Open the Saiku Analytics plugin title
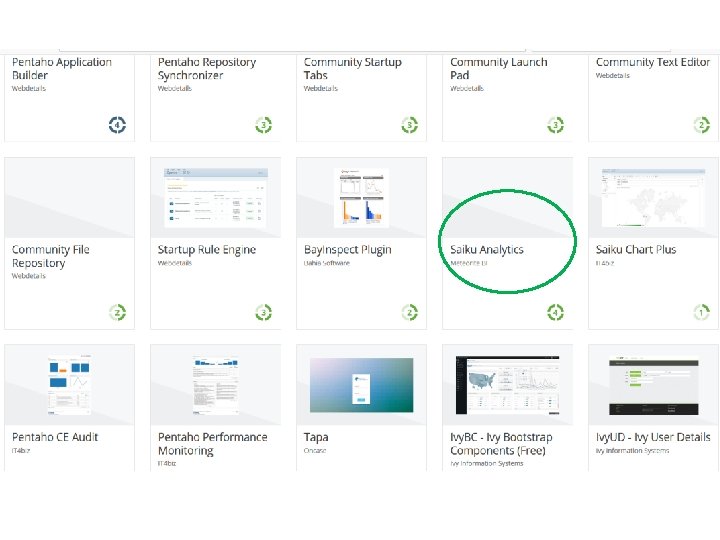 (487, 250)
